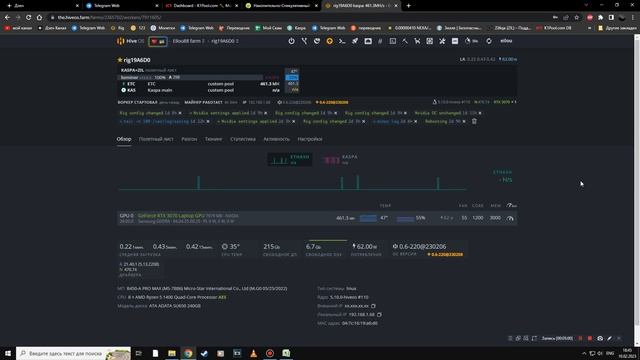
Task: Reload the page in the browser
Action: tap(29, 17)
